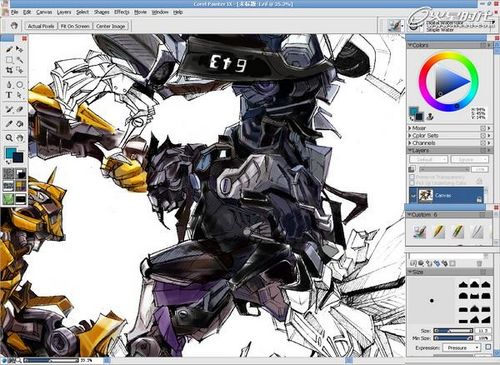This screenshot has width=500, height=365.
Task: Select the Layer Adjuster tool
Action: (x=20, y=50)
